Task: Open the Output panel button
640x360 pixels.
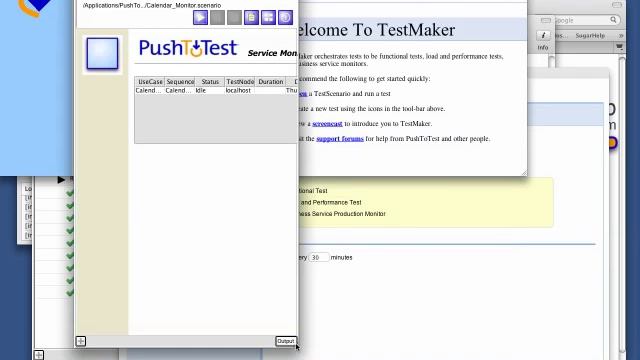Action: pyautogui.click(x=286, y=341)
